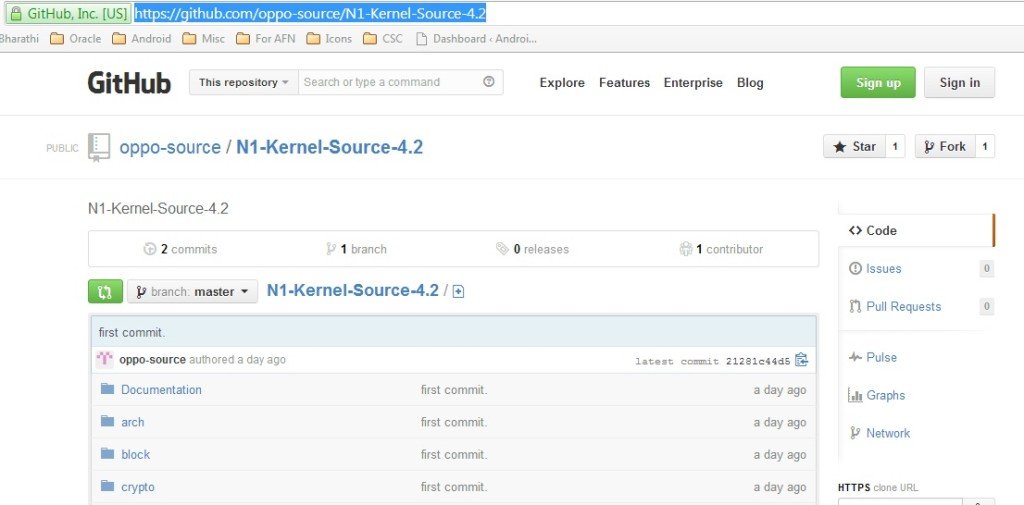Click the Sign in button
The width and height of the screenshot is (1024, 505).
click(959, 82)
